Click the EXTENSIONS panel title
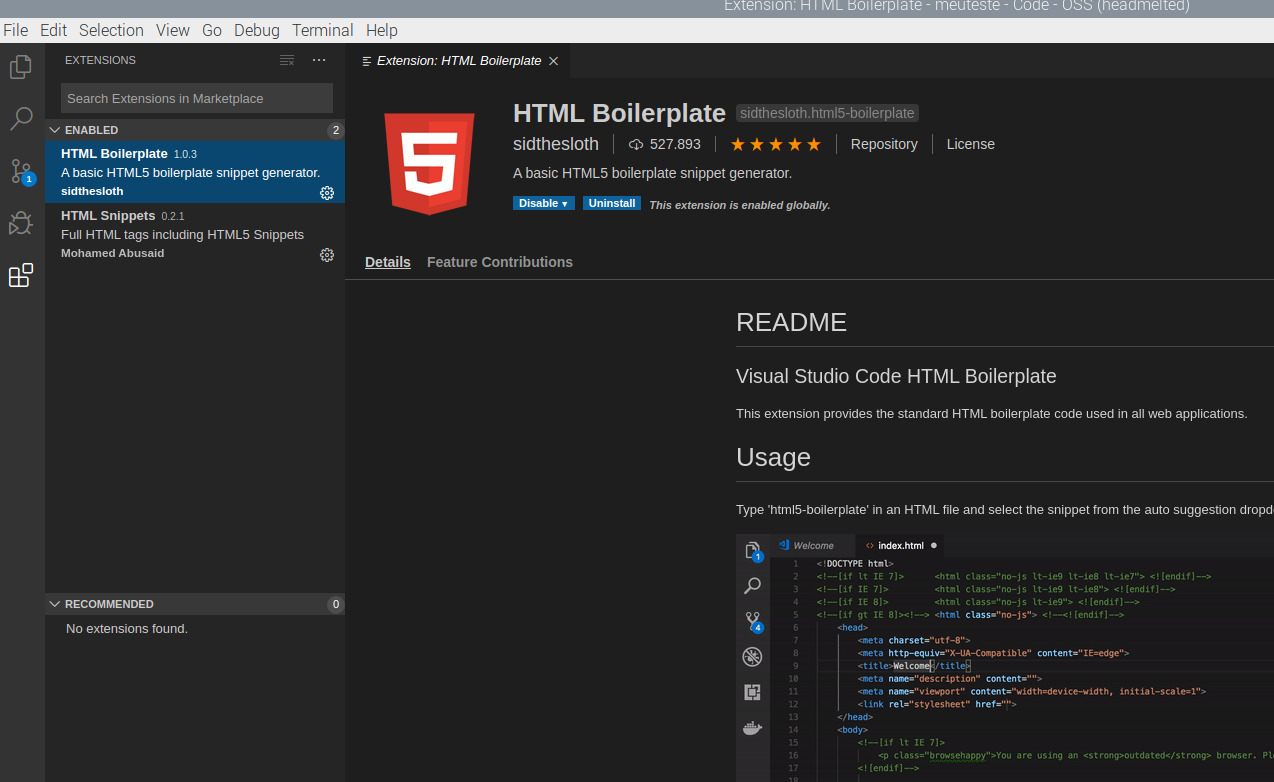Image resolution: width=1274 pixels, height=782 pixels. point(100,60)
